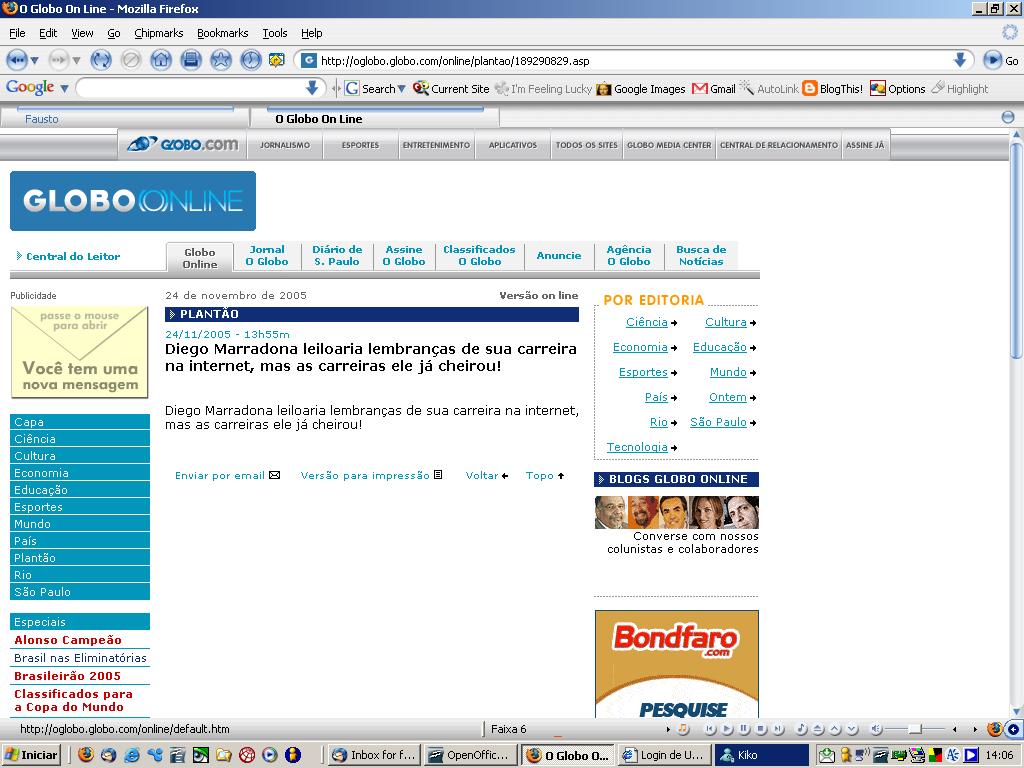The width and height of the screenshot is (1024, 768).
Task: Open the Chipmarks menu
Action: [x=159, y=33]
